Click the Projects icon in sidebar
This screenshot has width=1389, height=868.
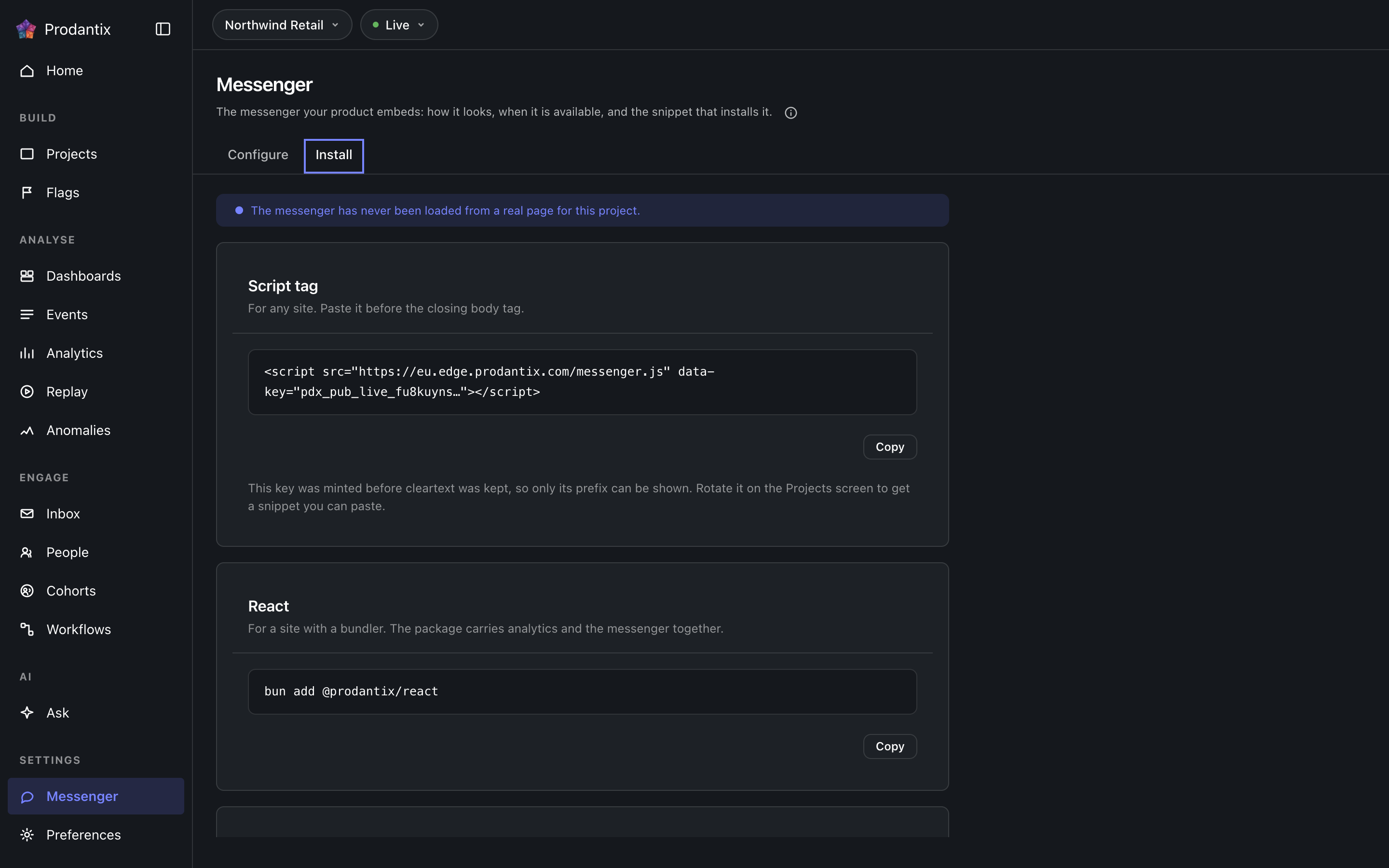coord(27,154)
